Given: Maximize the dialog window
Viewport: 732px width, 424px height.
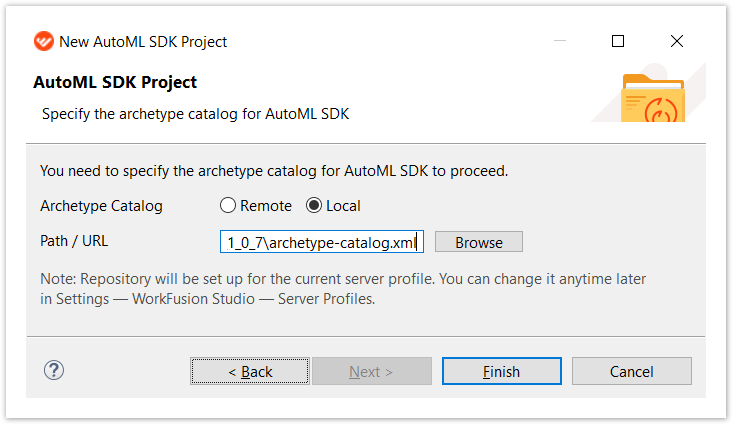Looking at the screenshot, I should click(618, 41).
